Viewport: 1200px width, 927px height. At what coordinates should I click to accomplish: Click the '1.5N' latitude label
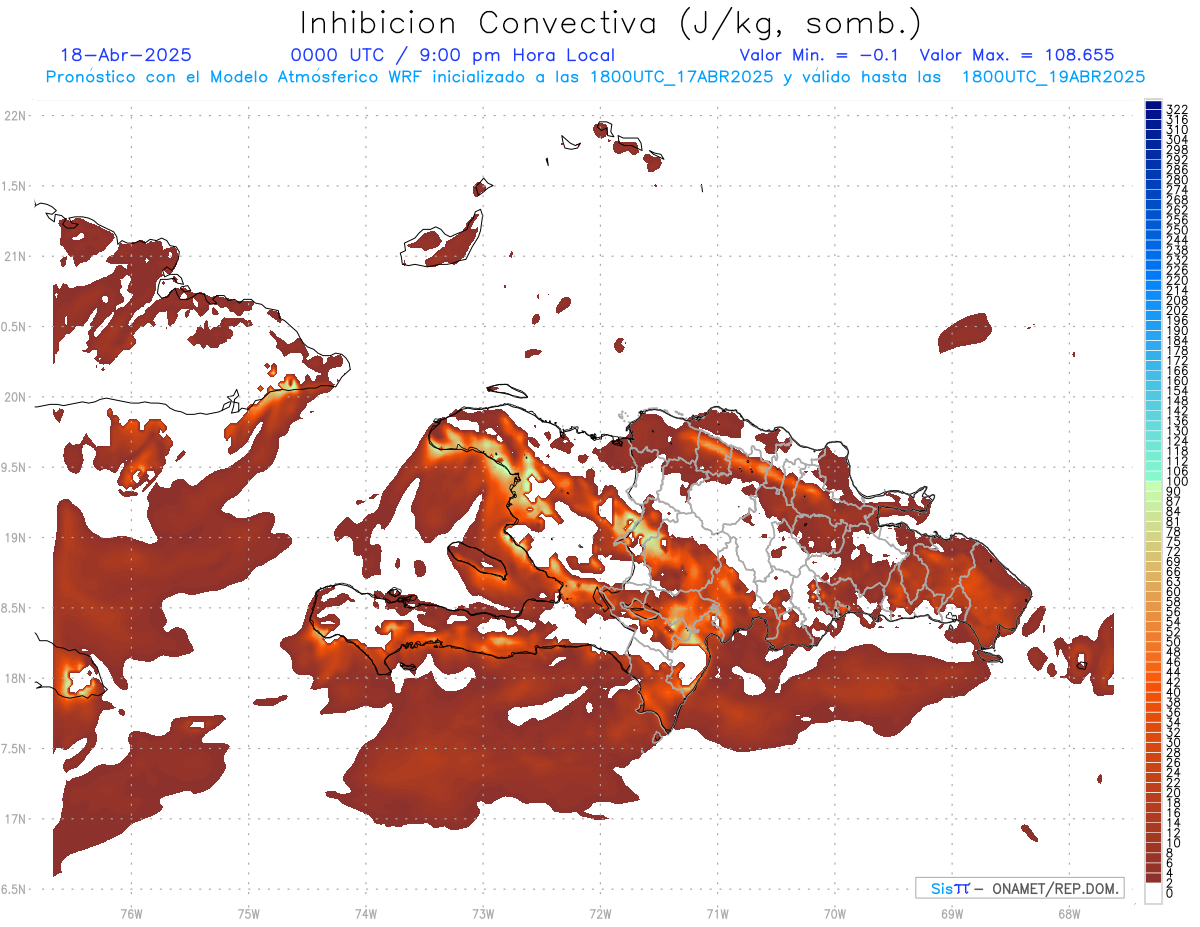(x=14, y=187)
